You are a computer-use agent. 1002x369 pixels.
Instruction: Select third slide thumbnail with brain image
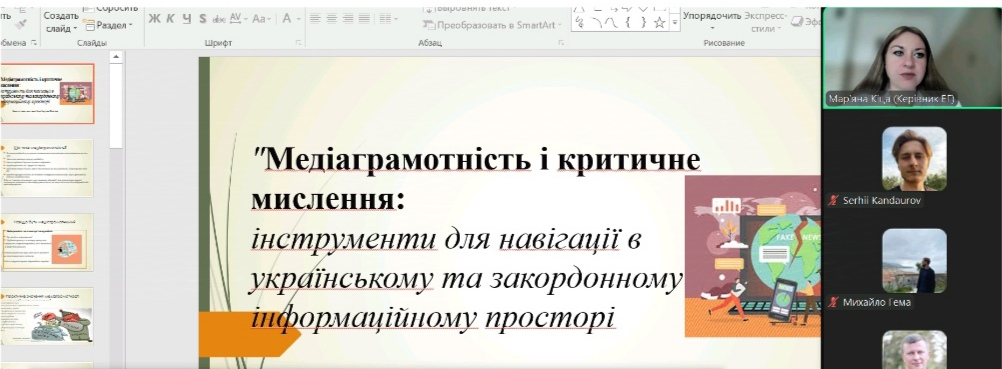pos(47,242)
